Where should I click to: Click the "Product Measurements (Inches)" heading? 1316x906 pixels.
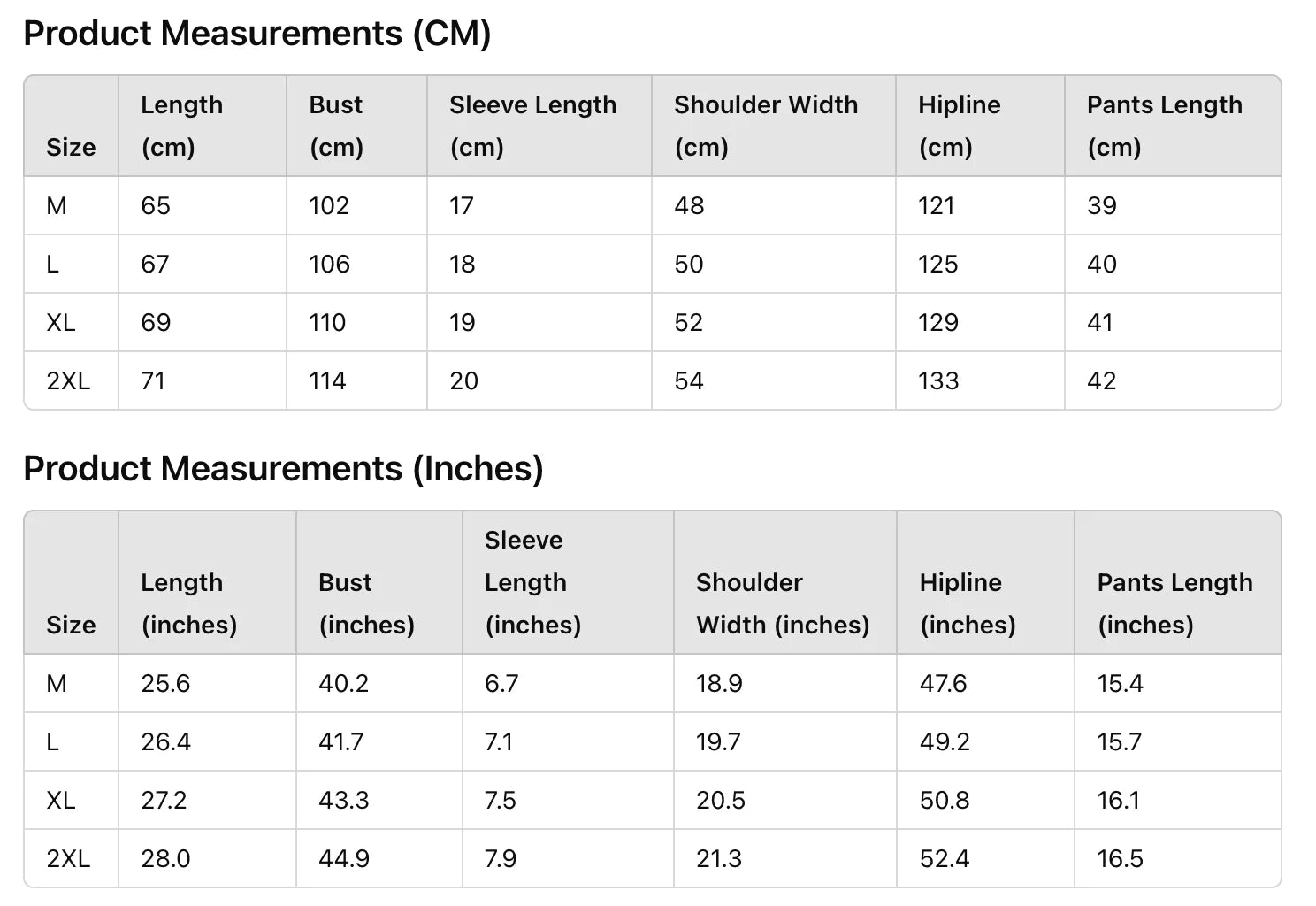click(x=283, y=469)
